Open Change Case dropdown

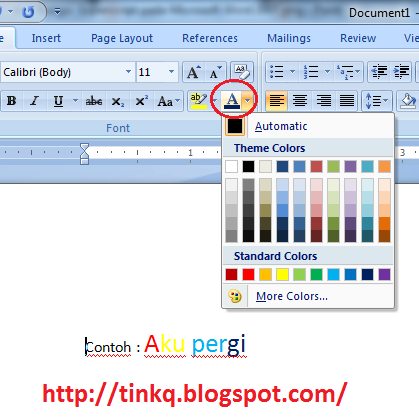click(169, 101)
